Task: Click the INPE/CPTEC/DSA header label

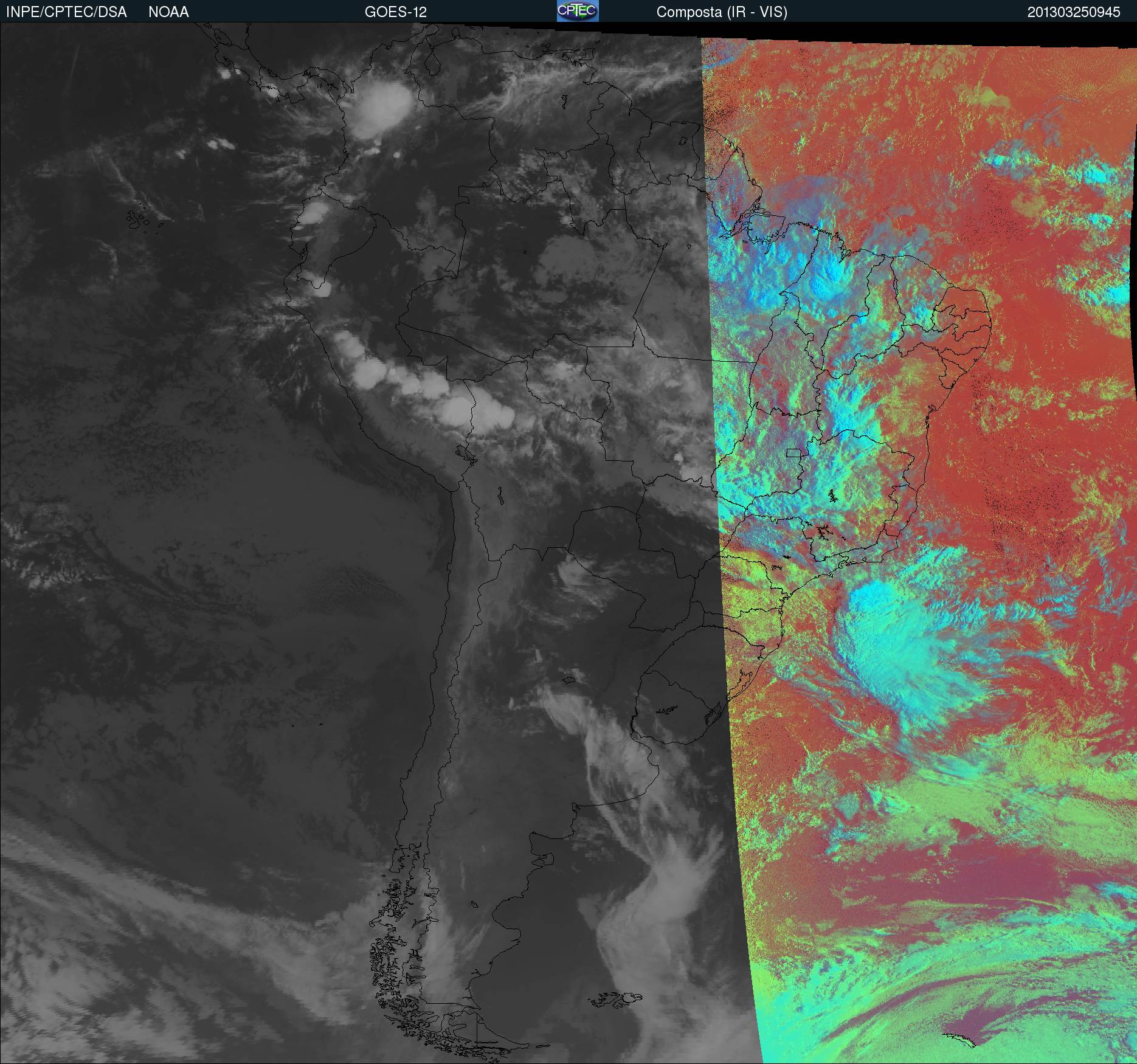Action: point(66,12)
